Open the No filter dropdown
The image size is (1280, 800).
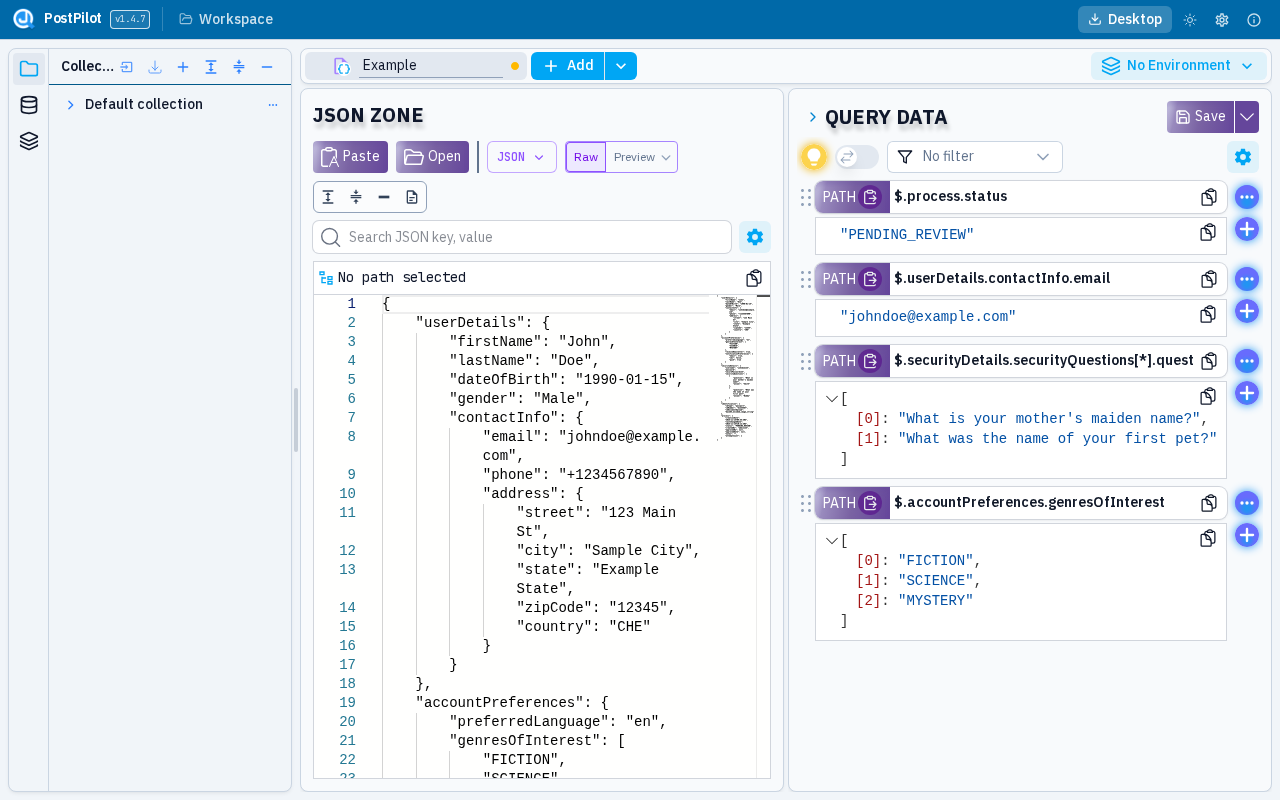(x=974, y=157)
